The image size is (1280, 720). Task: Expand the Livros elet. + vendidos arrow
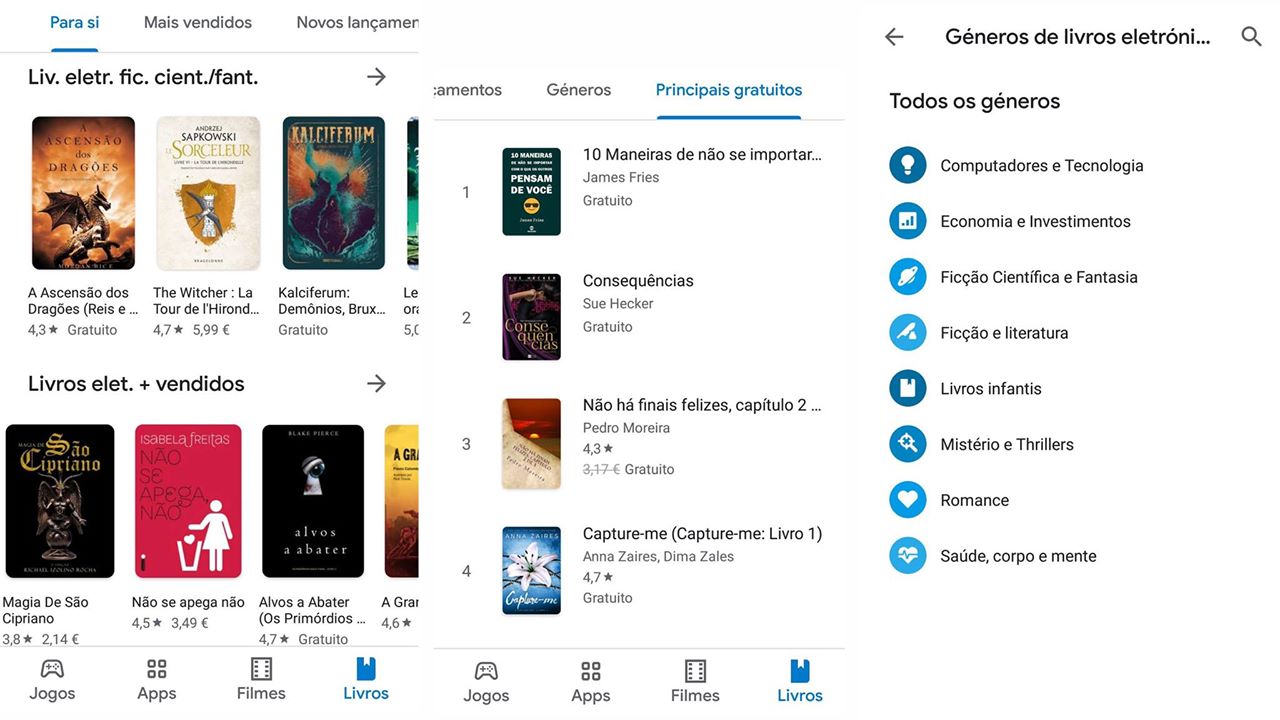pos(376,384)
